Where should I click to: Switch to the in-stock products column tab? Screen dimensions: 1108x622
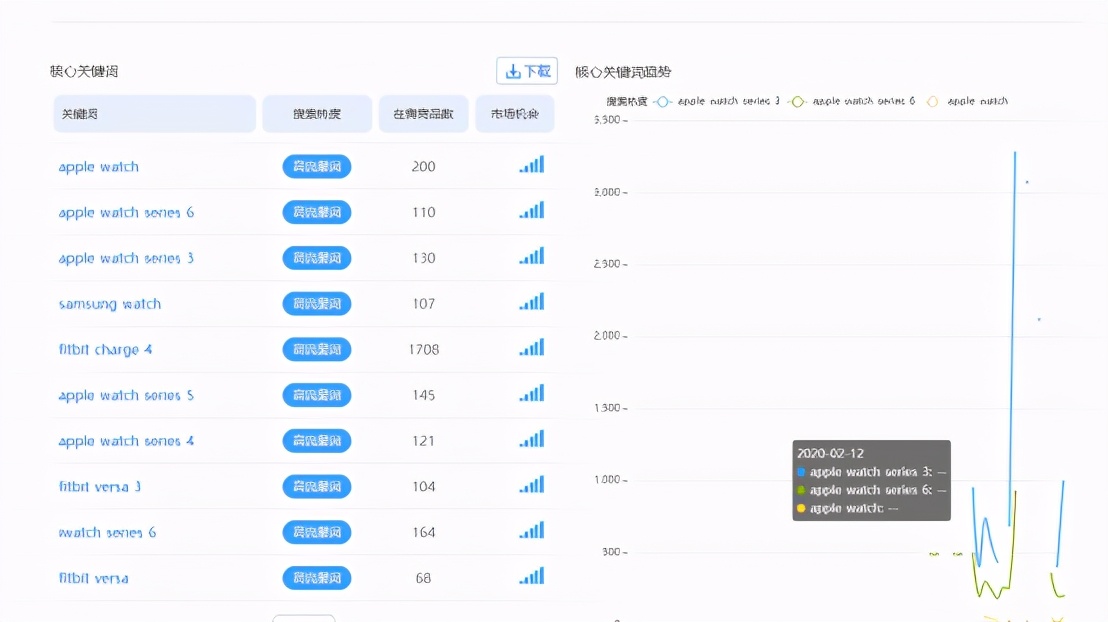point(423,113)
